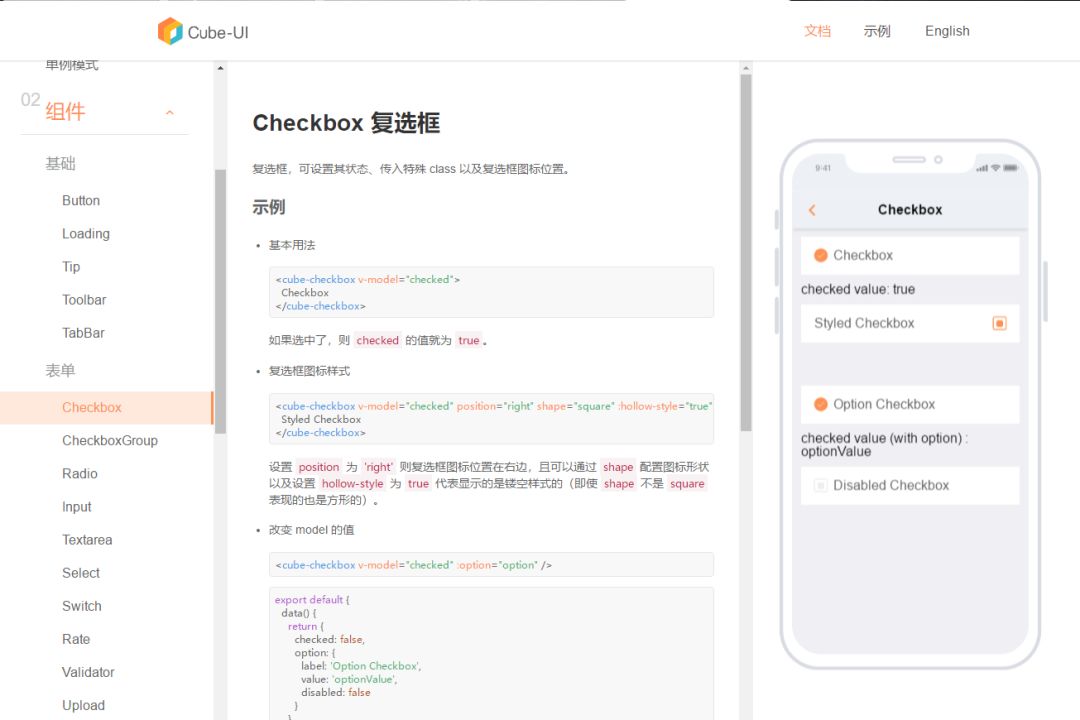Open the 示例 navigation tab
Image resolution: width=1080 pixels, height=720 pixels.
click(877, 31)
